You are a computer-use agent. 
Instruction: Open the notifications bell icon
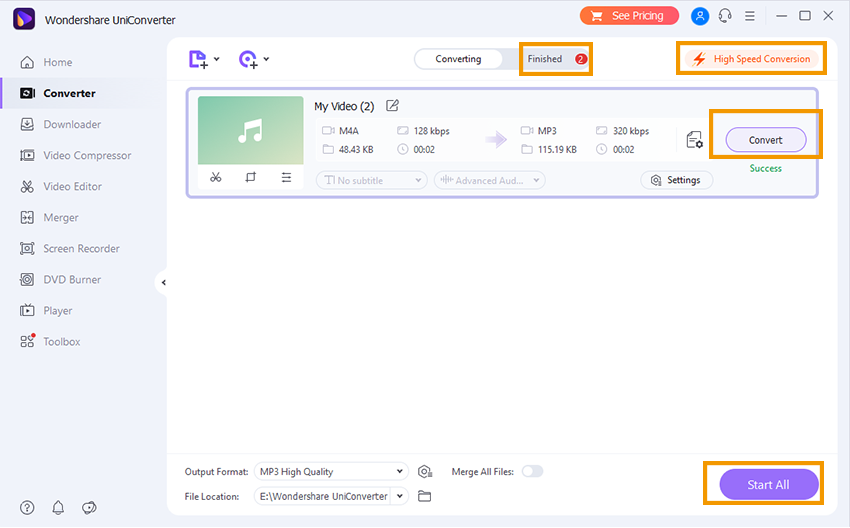coord(58,507)
